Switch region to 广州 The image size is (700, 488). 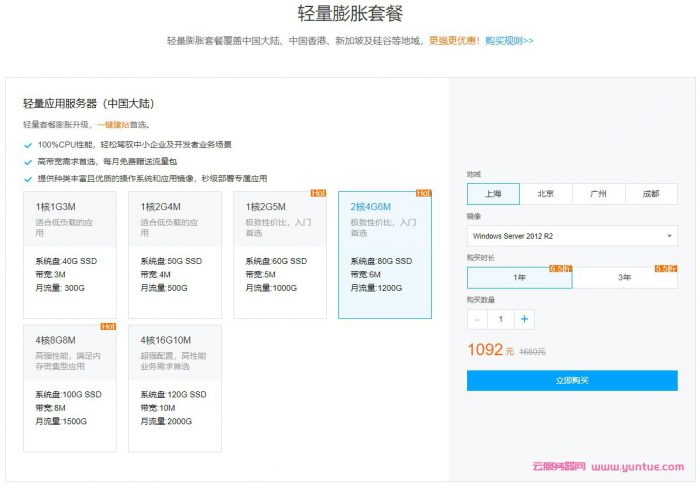(598, 194)
